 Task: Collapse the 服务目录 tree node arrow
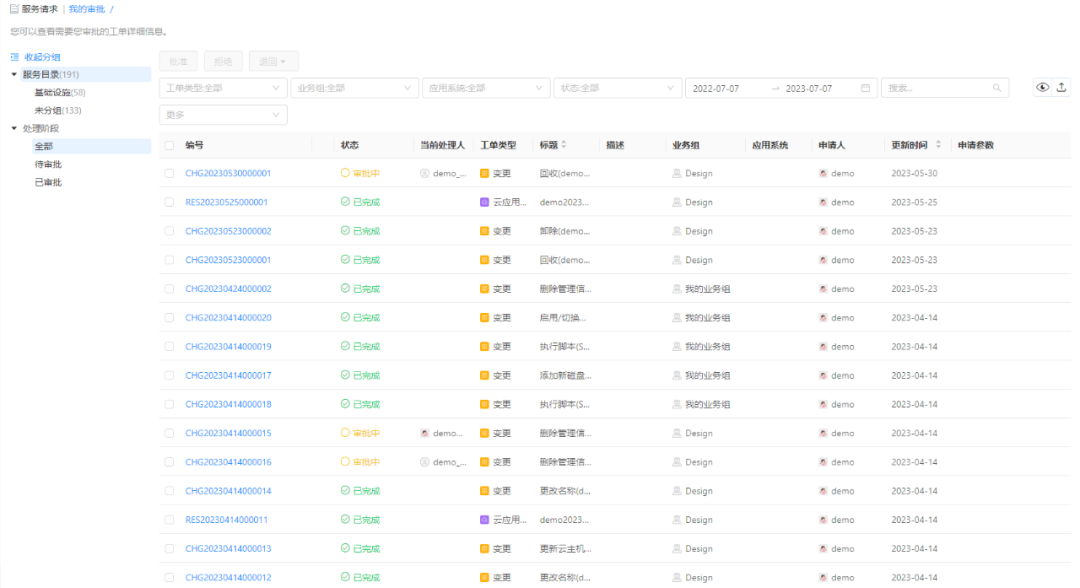[x=14, y=74]
